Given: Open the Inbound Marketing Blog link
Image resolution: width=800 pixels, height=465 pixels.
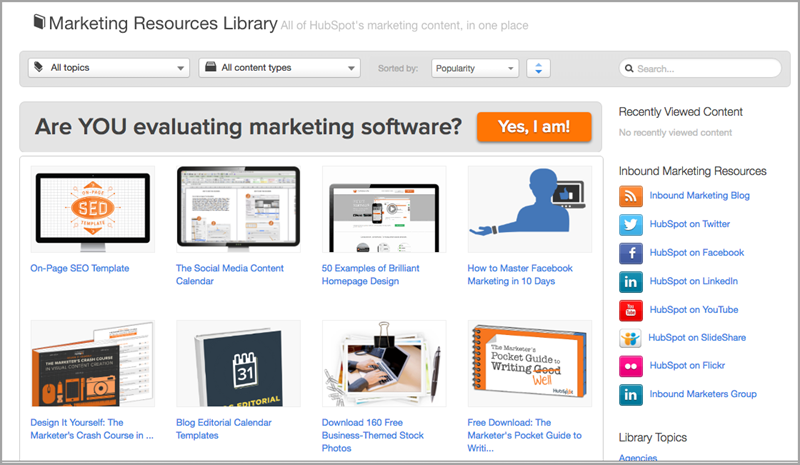Looking at the screenshot, I should click(699, 195).
